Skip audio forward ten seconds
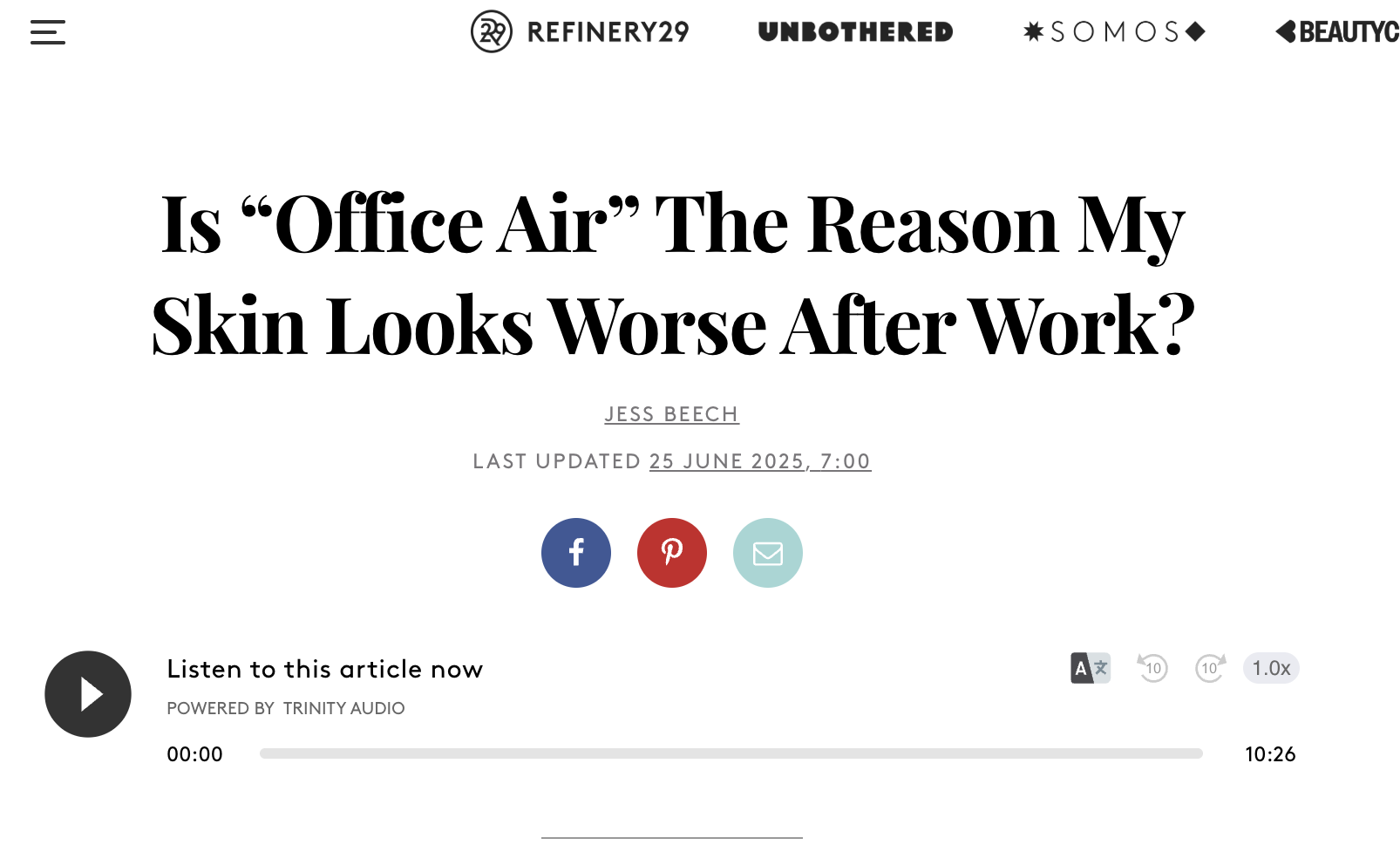 pos(1211,668)
